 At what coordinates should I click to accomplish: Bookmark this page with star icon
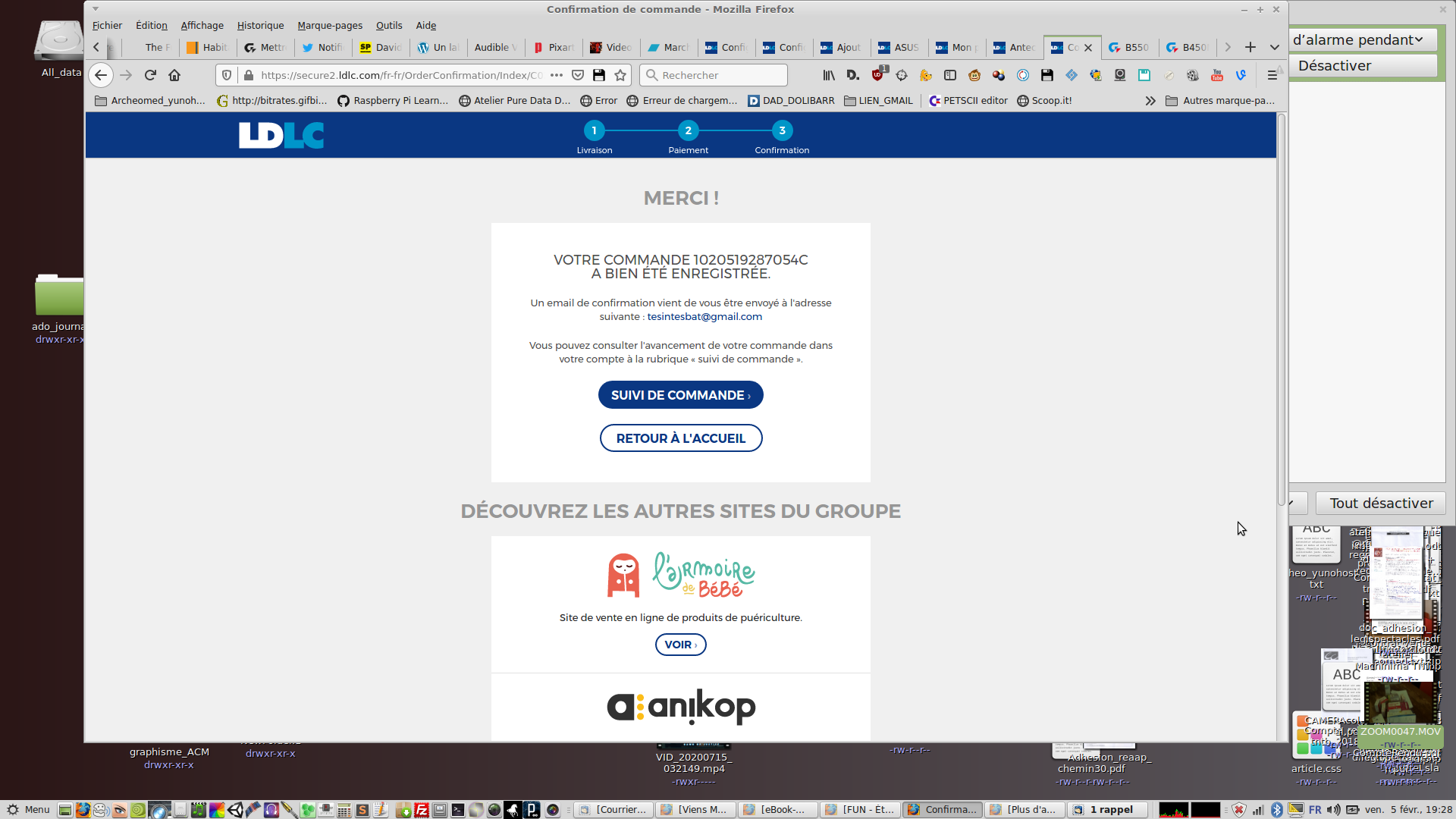[620, 75]
